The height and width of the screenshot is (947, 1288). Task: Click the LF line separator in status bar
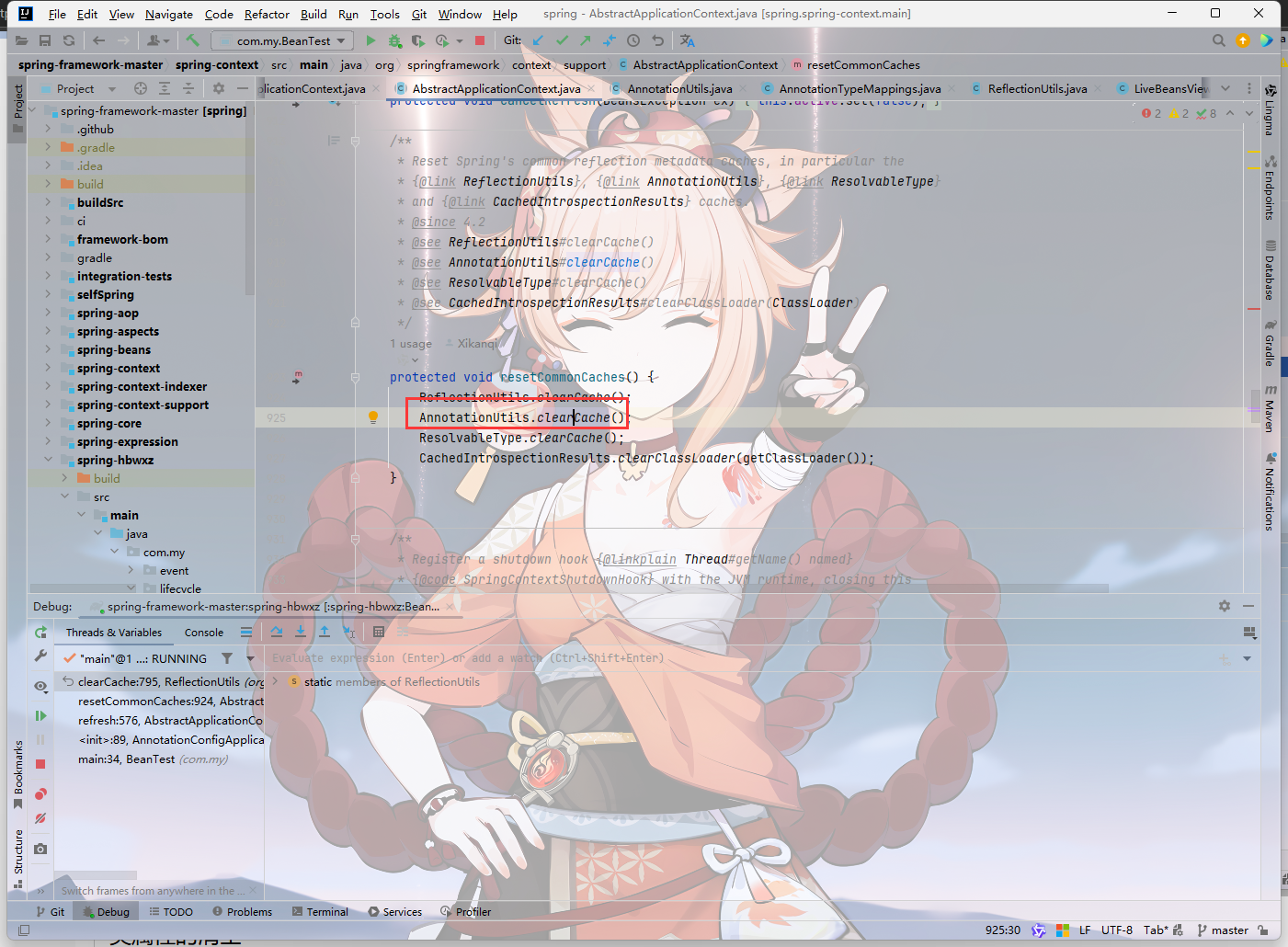point(1085,930)
